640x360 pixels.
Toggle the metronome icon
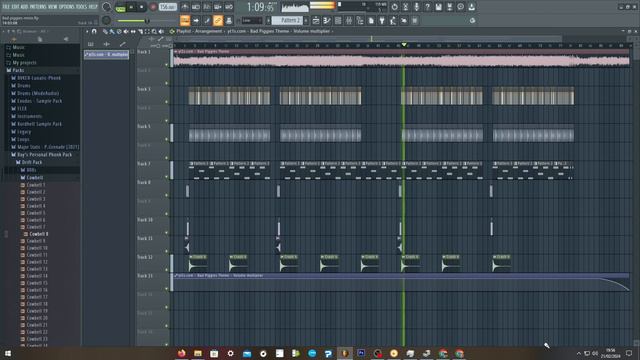tap(185, 7)
